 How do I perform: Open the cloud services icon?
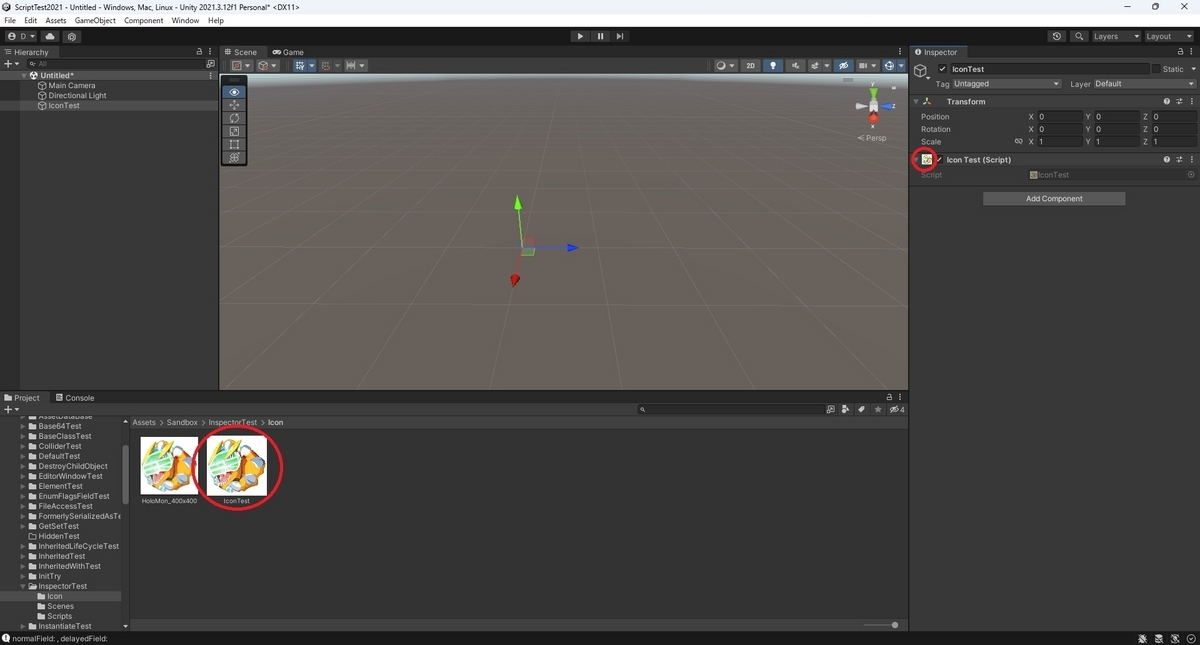point(50,36)
